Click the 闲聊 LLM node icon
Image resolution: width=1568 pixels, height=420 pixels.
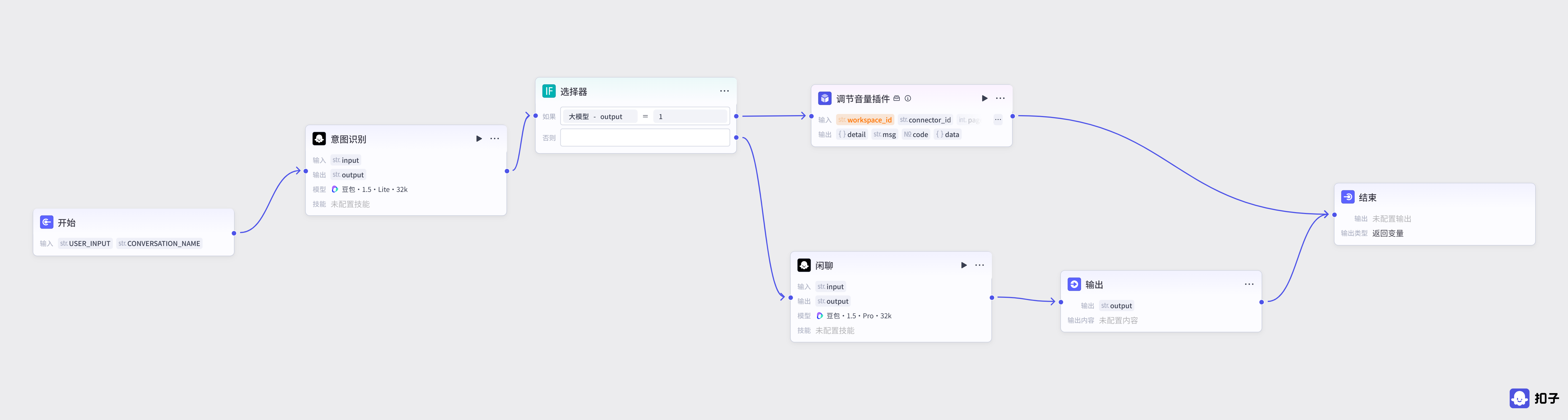804,265
